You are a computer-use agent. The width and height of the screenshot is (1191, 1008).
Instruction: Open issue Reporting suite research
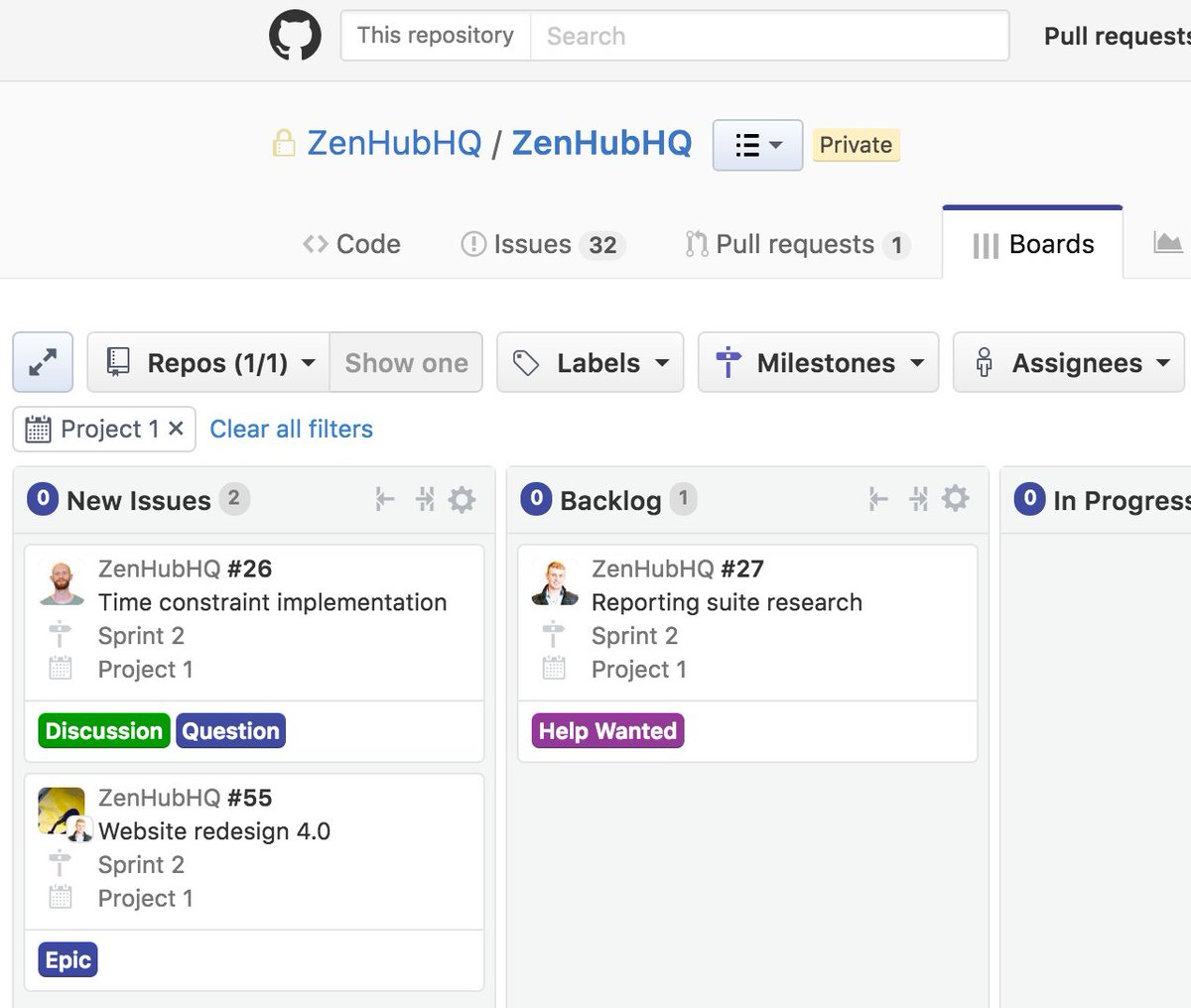tap(727, 602)
